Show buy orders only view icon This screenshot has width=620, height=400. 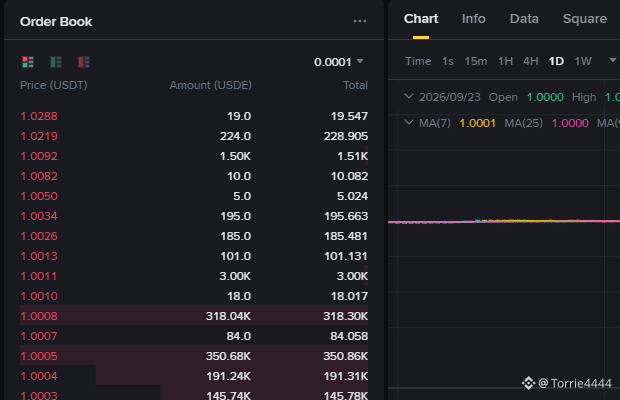coord(56,62)
